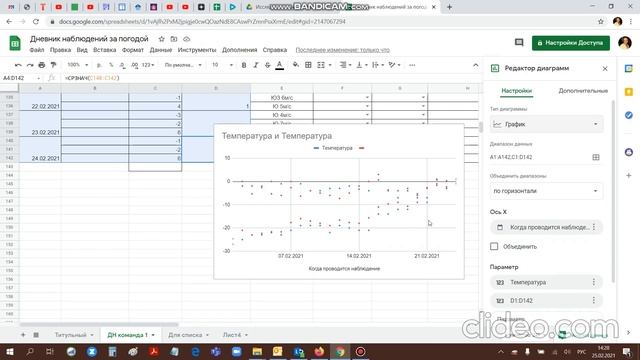This screenshot has width=640, height=360.
Task: Open the Формат menu
Action: coord(133,50)
